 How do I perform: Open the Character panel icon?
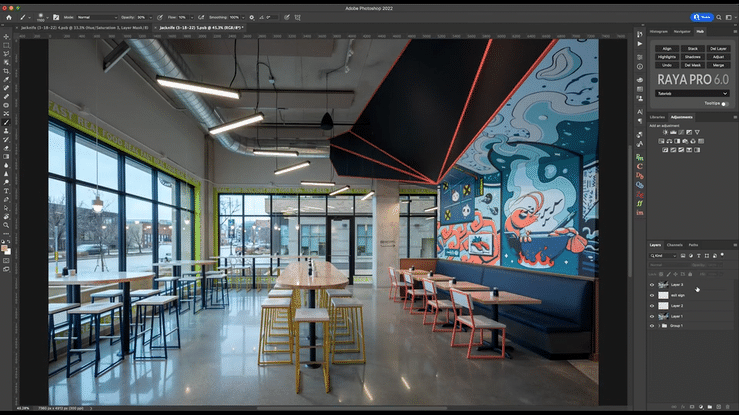pyautogui.click(x=640, y=112)
